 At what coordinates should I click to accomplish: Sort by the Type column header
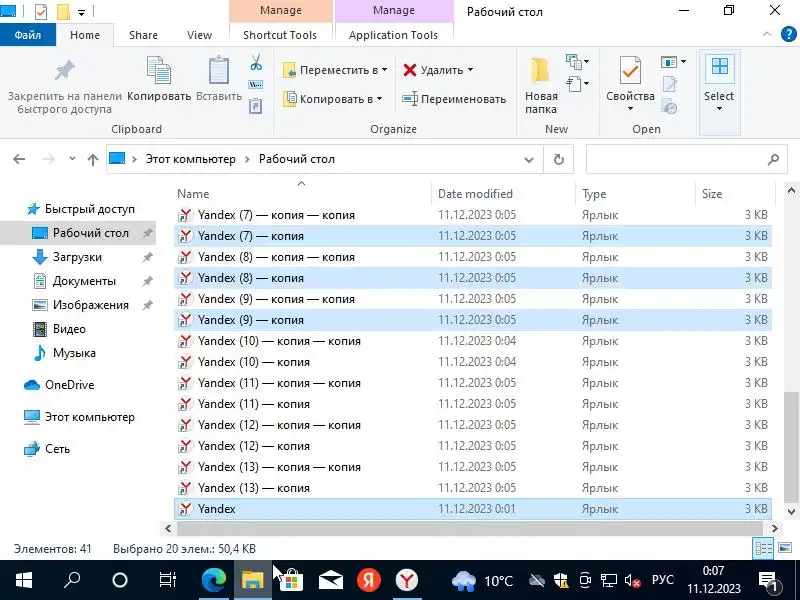pyautogui.click(x=635, y=193)
